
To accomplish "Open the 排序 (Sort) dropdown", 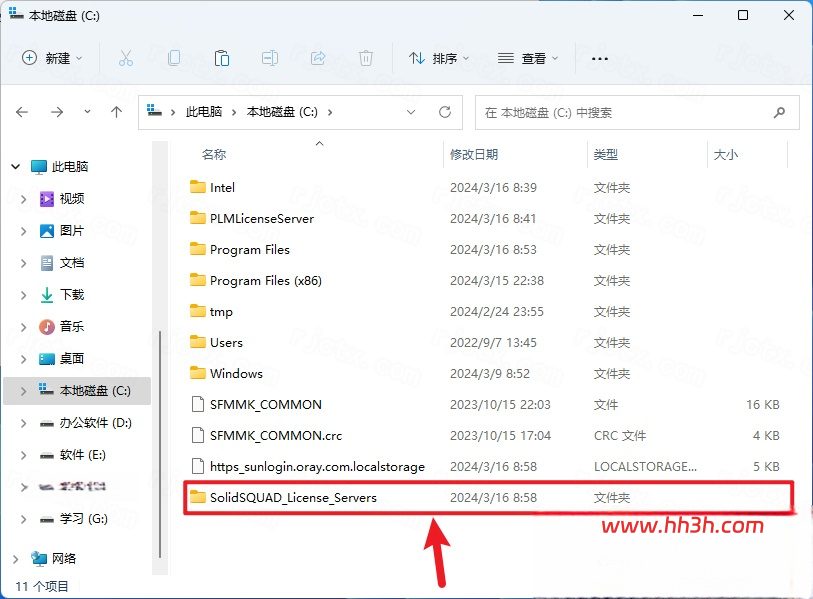I will coord(439,58).
